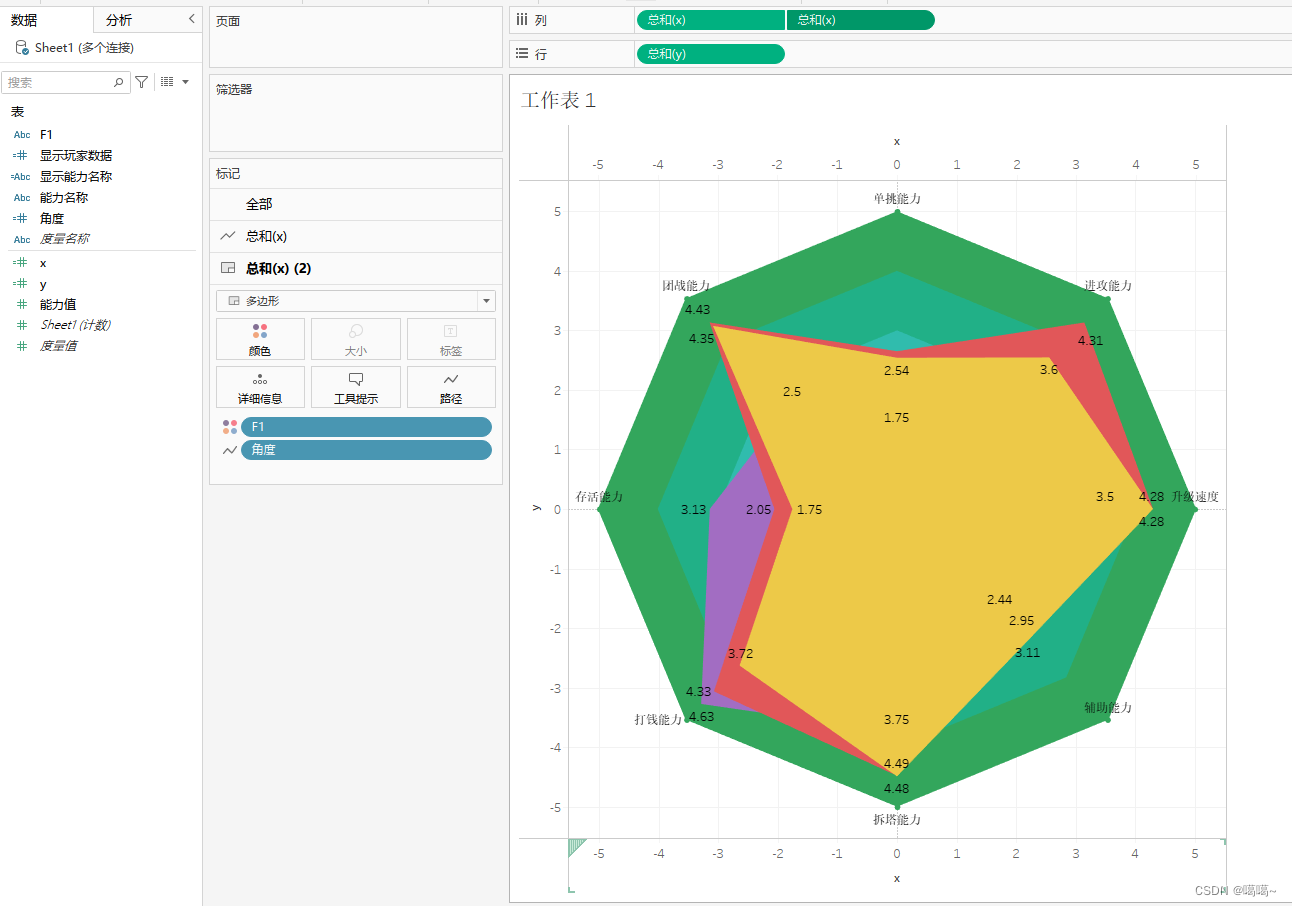
Task: Click the color dots icon beside F1 pill
Action: click(x=230, y=427)
